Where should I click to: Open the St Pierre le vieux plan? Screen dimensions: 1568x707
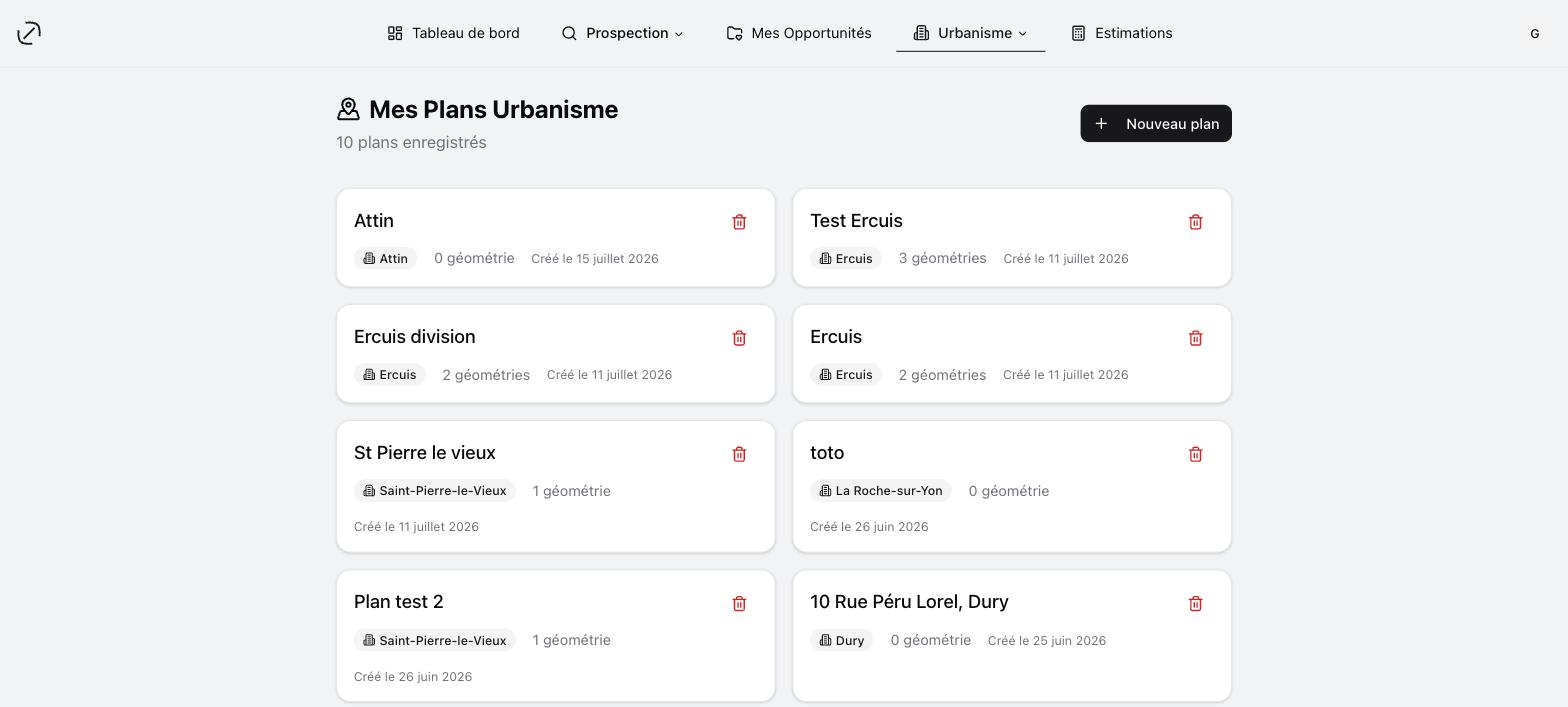[425, 453]
